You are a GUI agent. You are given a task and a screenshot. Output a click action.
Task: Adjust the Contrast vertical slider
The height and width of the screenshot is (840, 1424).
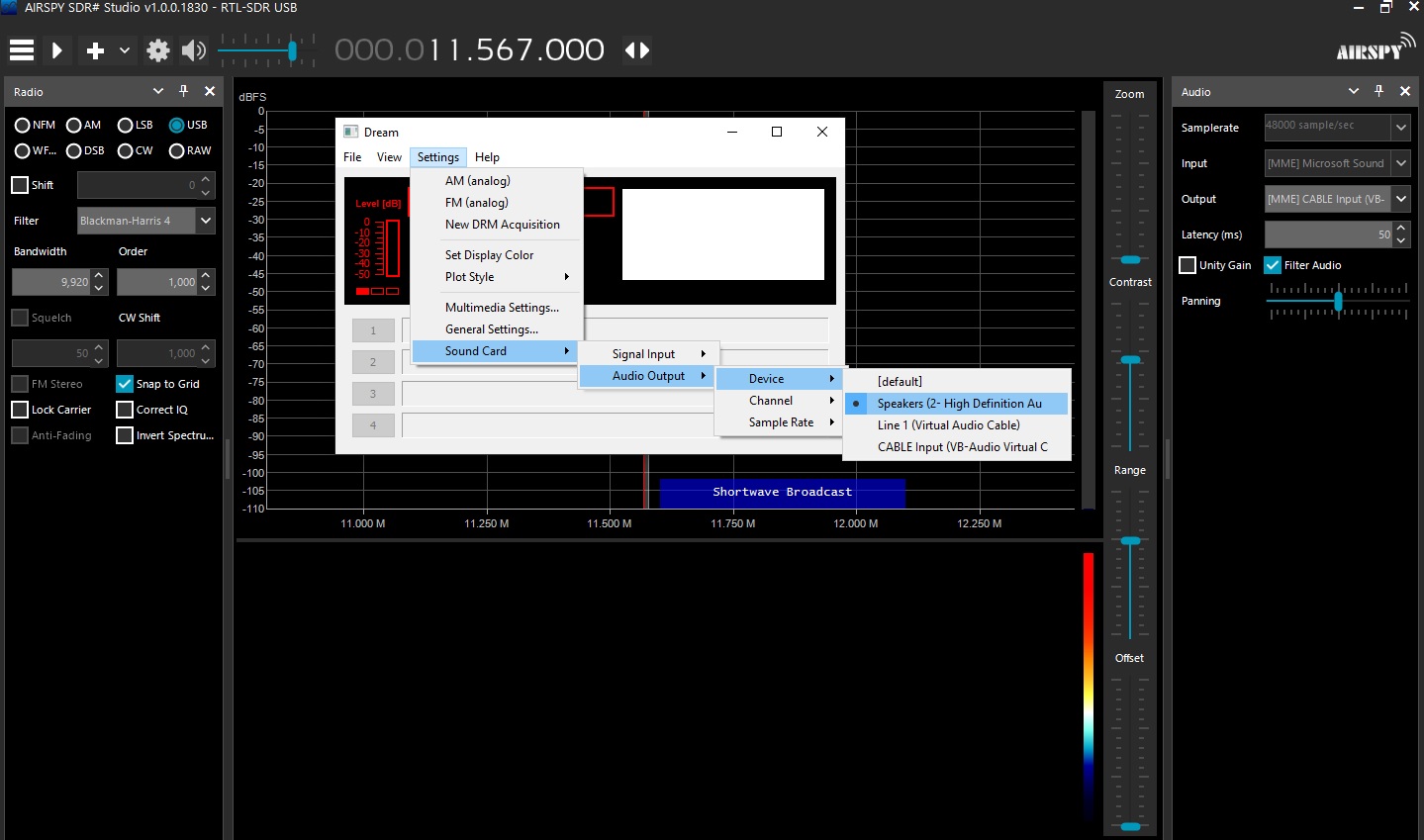[1130, 374]
